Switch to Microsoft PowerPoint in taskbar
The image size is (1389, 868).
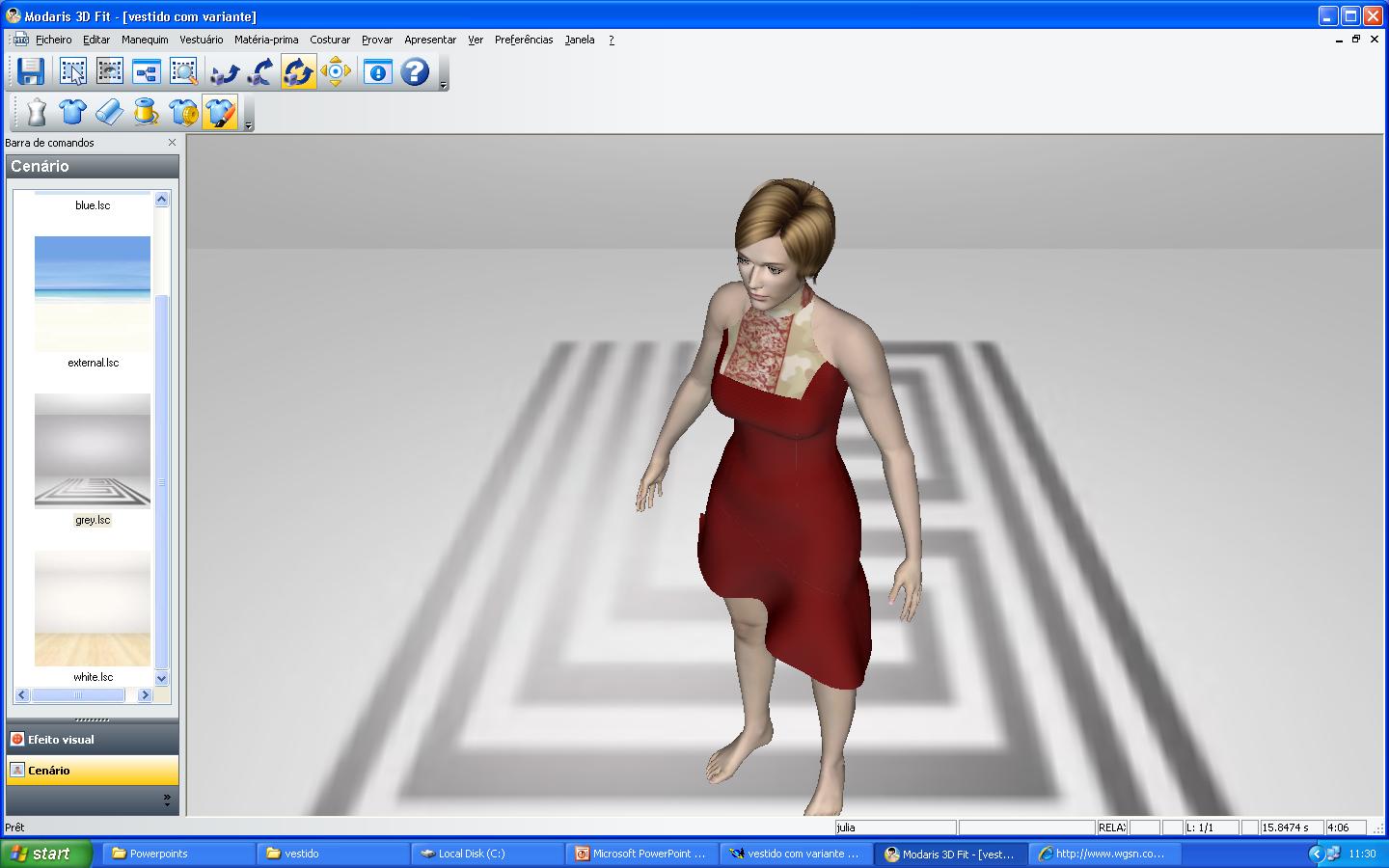click(641, 854)
